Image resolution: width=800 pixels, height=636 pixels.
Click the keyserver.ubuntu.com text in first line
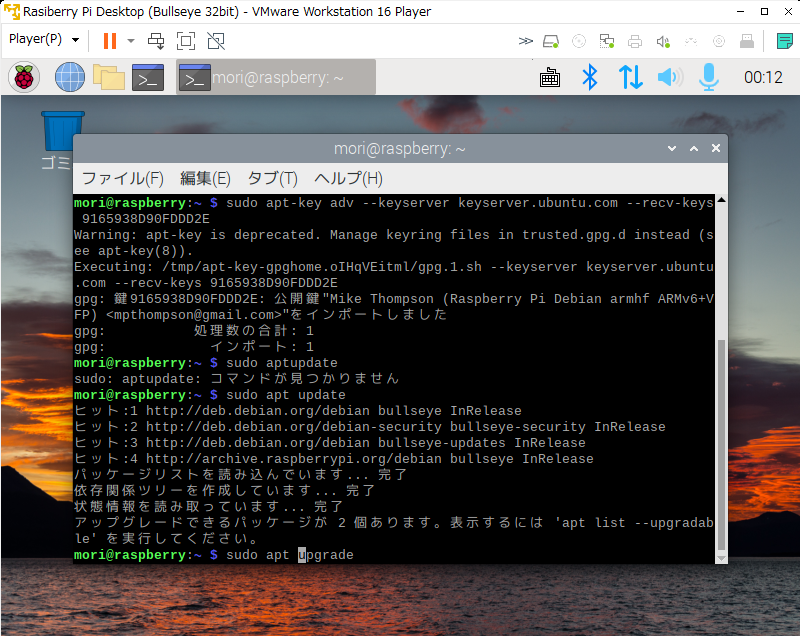pos(538,203)
